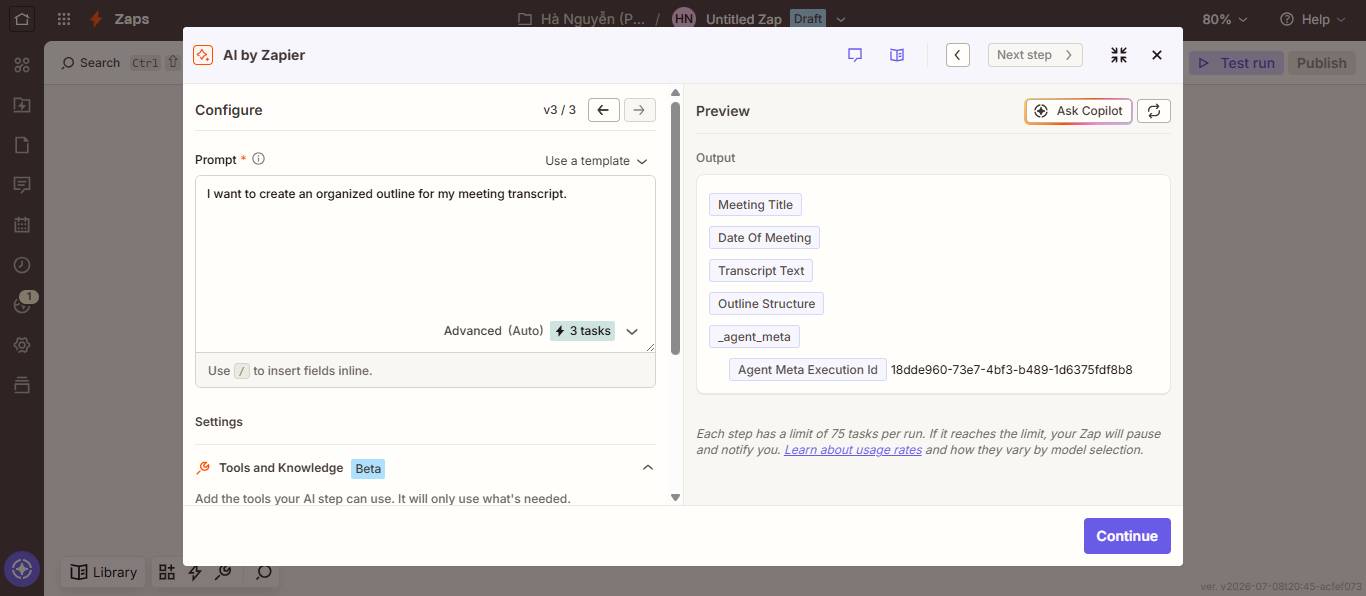
Task: Follow the Learn about usage rates link
Action: tap(853, 450)
